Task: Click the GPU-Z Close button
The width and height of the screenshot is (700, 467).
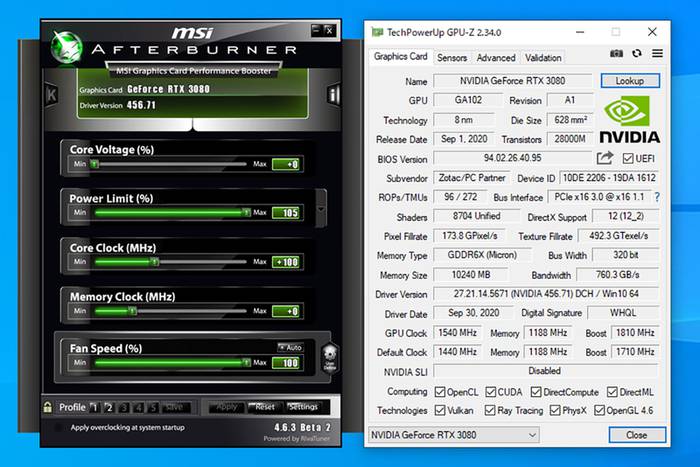Action: click(637, 435)
